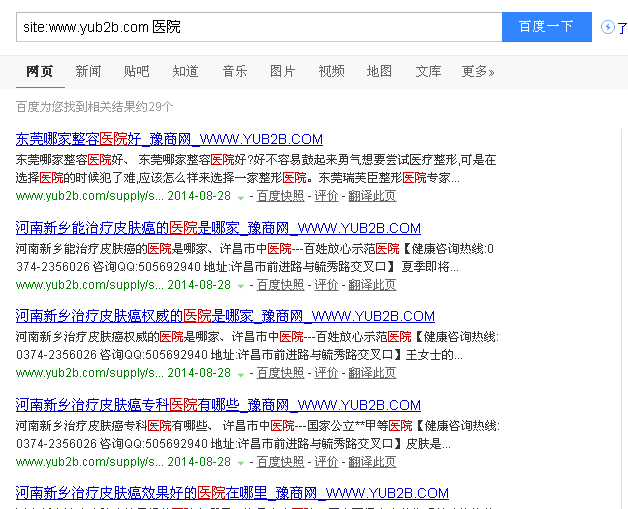The width and height of the screenshot is (628, 509).
Task: Click 评价 under 能治疗皮肤癌的医院 result
Action: [326, 285]
